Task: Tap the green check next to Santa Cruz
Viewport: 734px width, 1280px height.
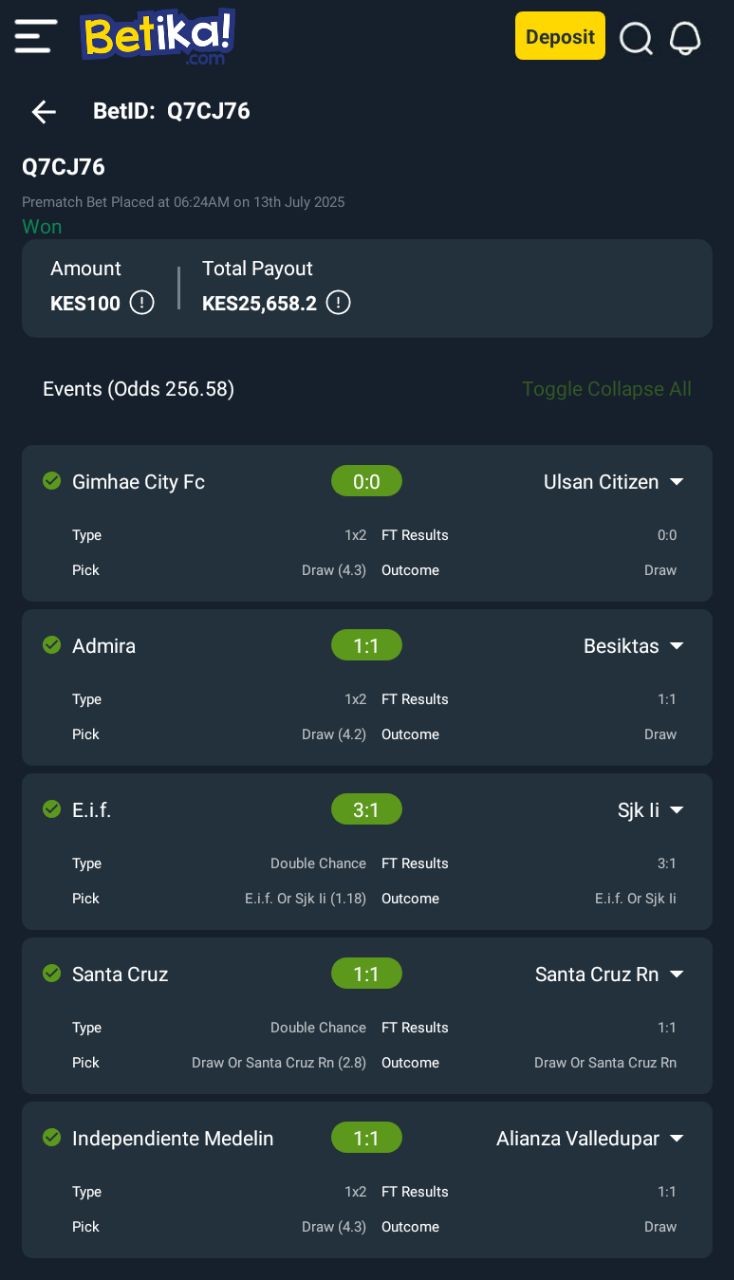Action: (52, 973)
